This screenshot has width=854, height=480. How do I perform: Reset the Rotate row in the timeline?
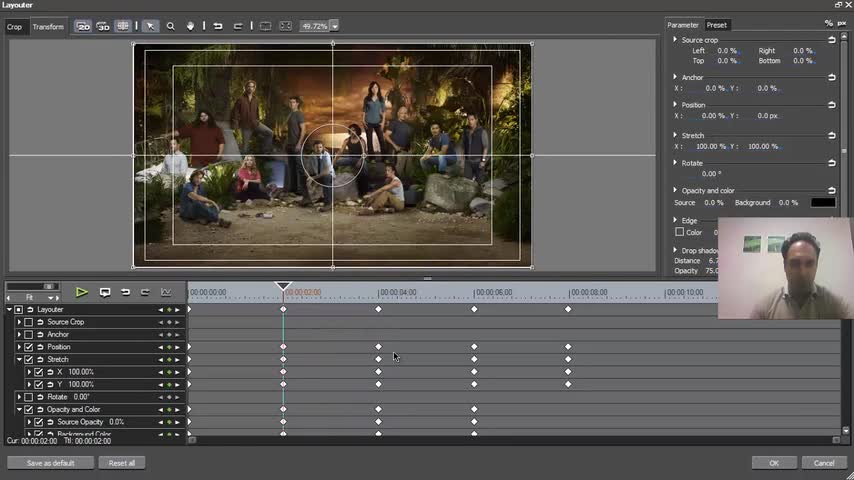(x=40, y=397)
